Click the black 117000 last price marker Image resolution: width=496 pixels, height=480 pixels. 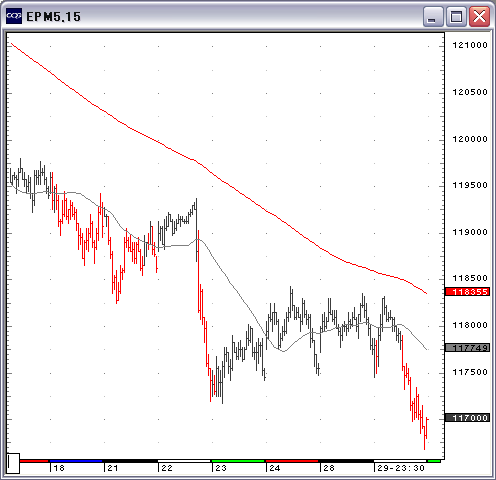468,418
